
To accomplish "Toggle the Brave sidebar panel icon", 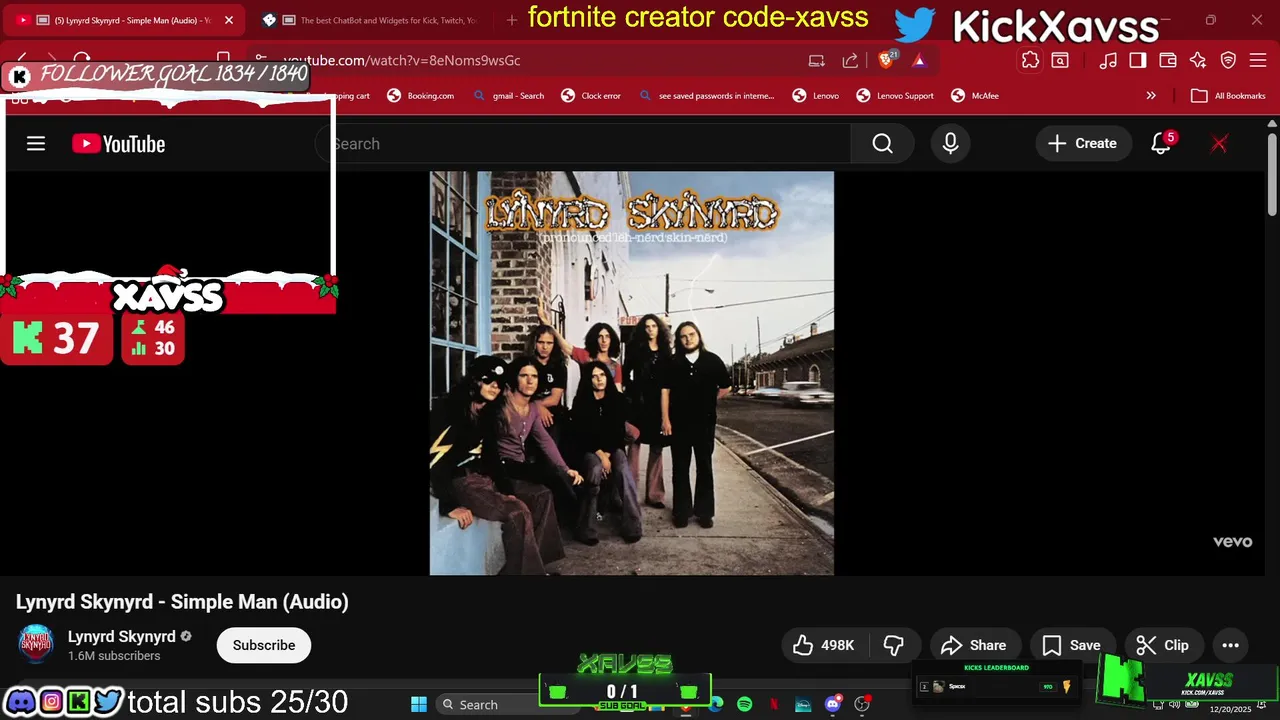I will pos(1137,60).
